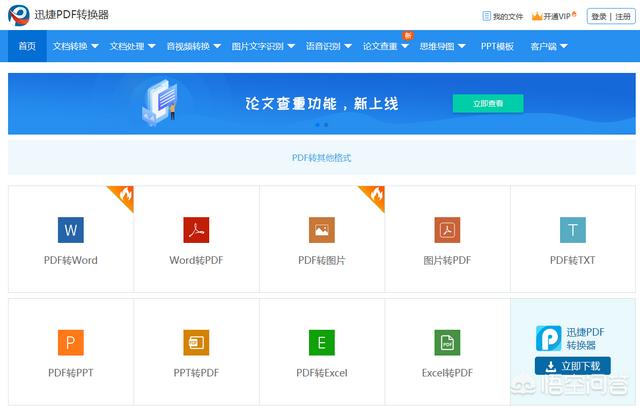The image size is (640, 407).
Task: Select the PDF转Excel green E icon
Action: 322,343
